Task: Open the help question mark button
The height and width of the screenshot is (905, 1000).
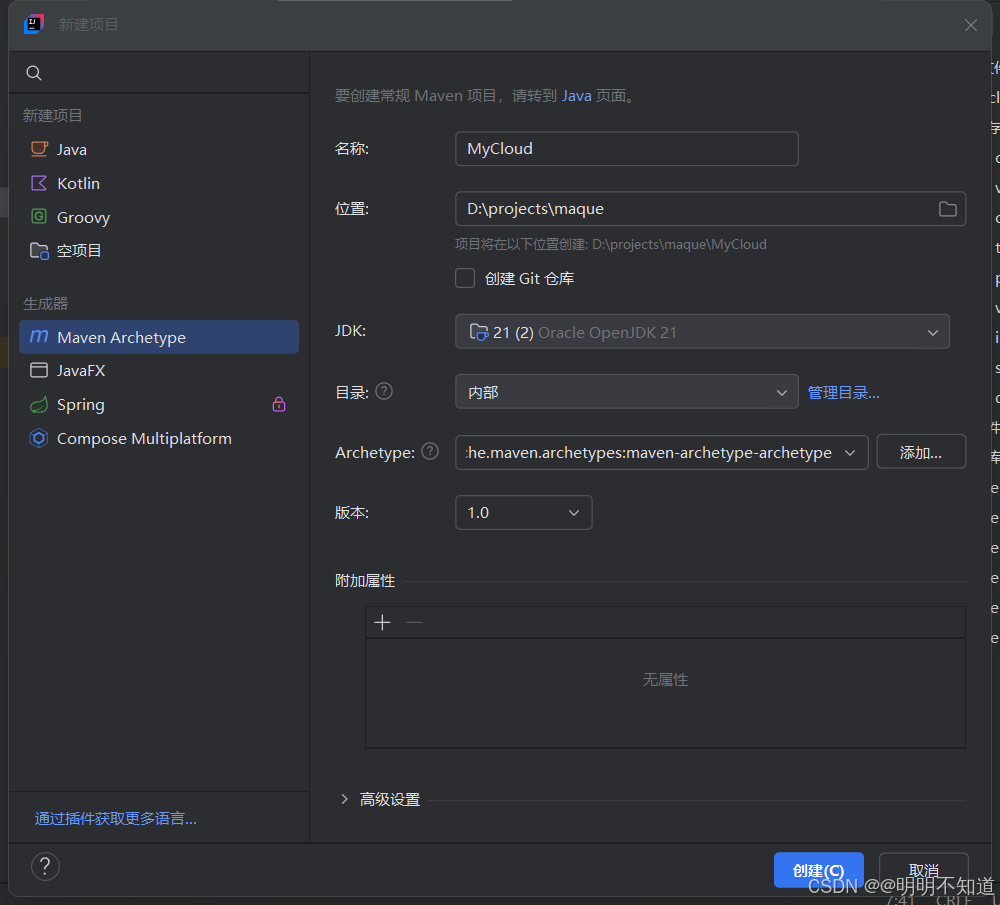Action: (x=45, y=866)
